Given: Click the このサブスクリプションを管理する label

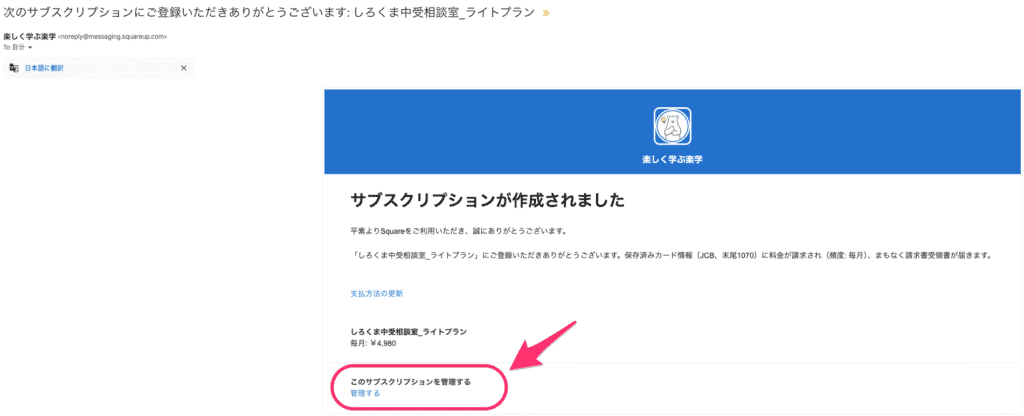Looking at the screenshot, I should click(x=411, y=382).
